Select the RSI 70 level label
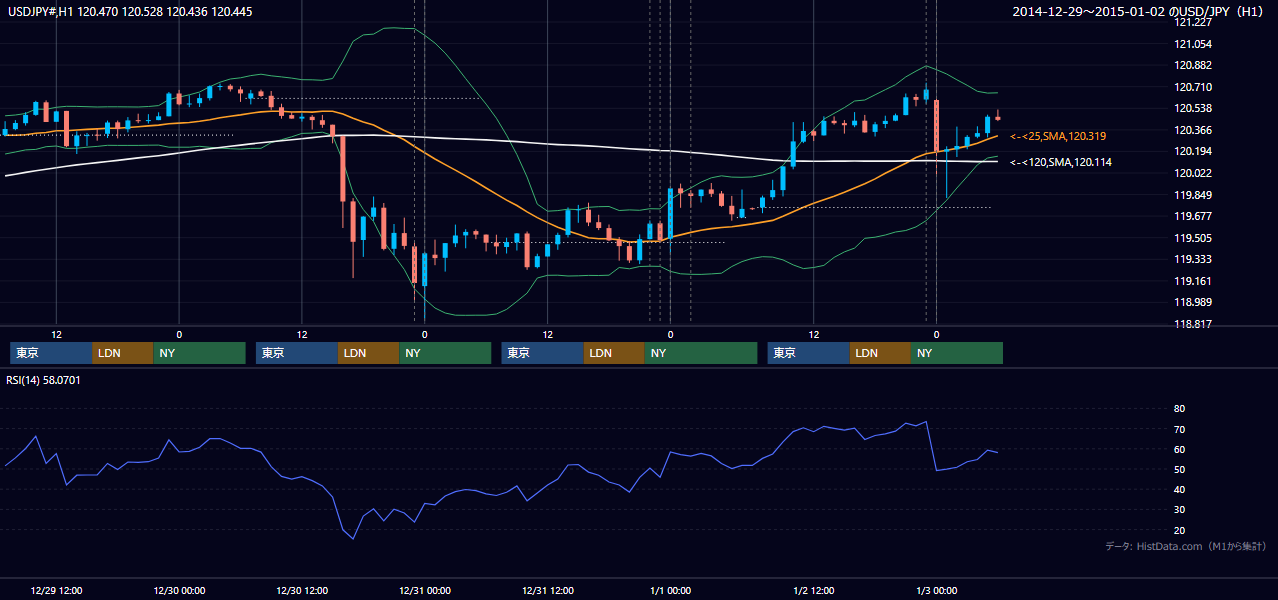This screenshot has width=1278, height=600. (x=1179, y=429)
